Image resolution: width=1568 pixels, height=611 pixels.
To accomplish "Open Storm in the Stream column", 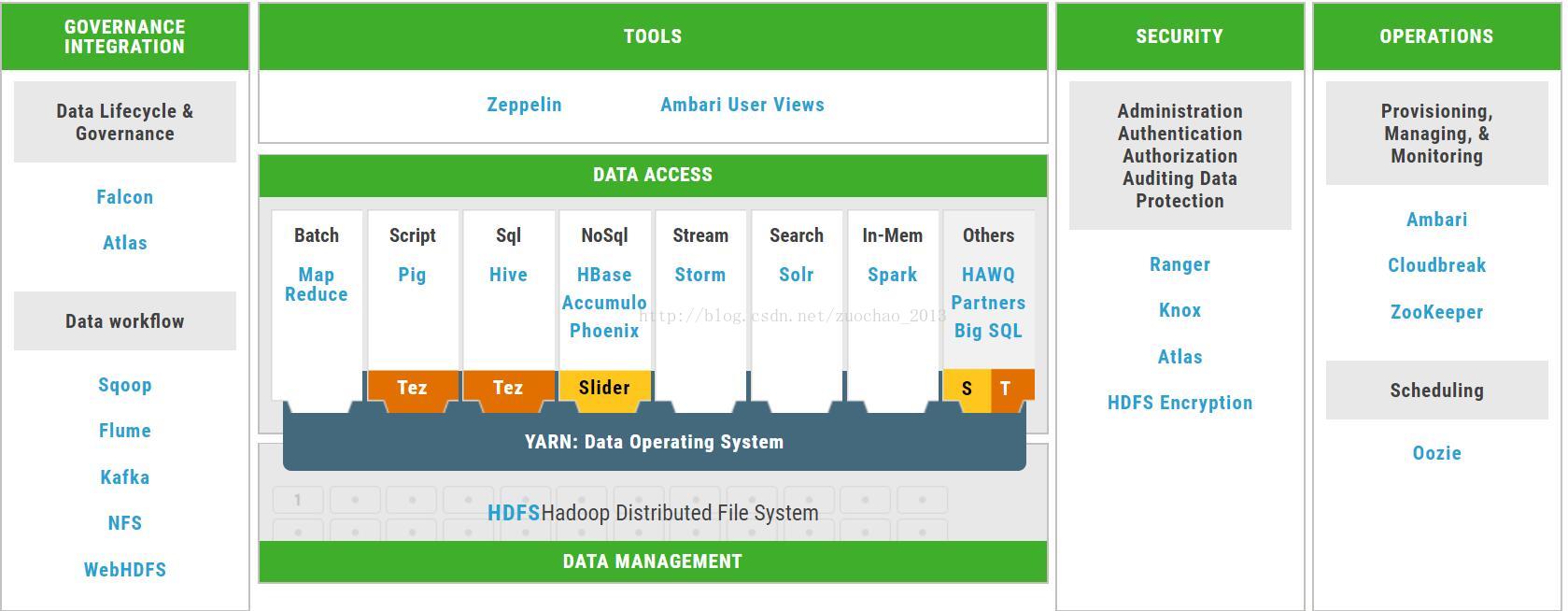I will [x=700, y=275].
